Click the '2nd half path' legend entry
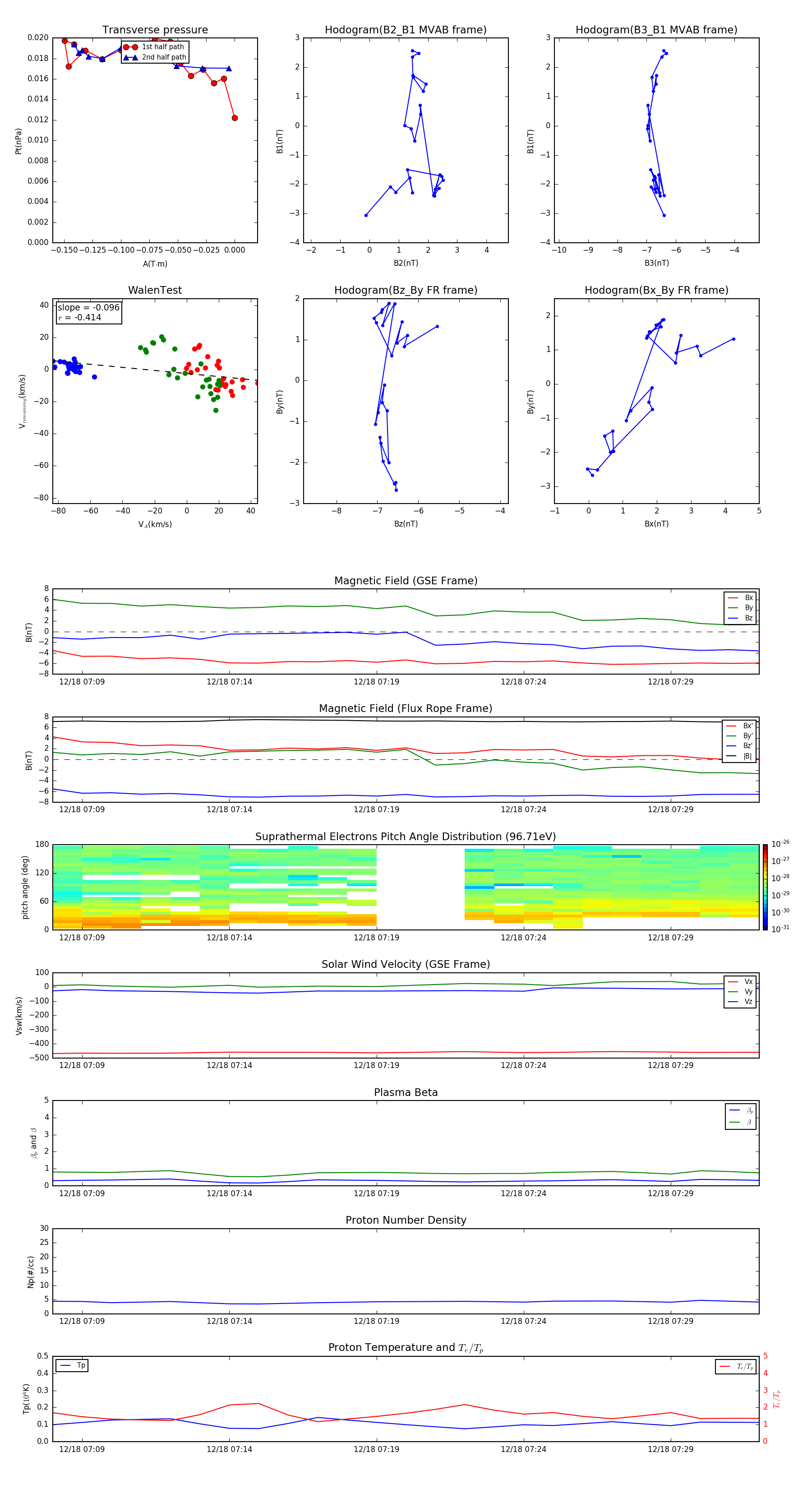 point(155,57)
